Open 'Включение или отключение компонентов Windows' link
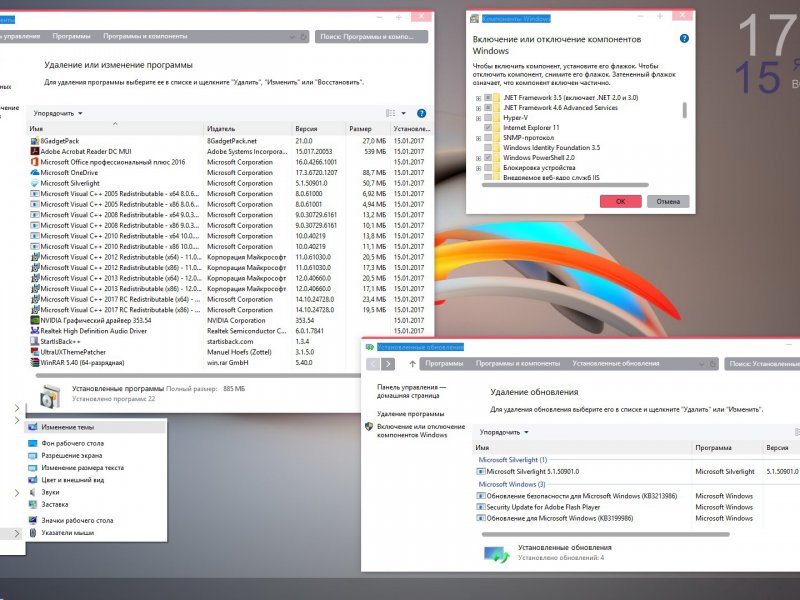This screenshot has width=800, height=600. click(421, 431)
